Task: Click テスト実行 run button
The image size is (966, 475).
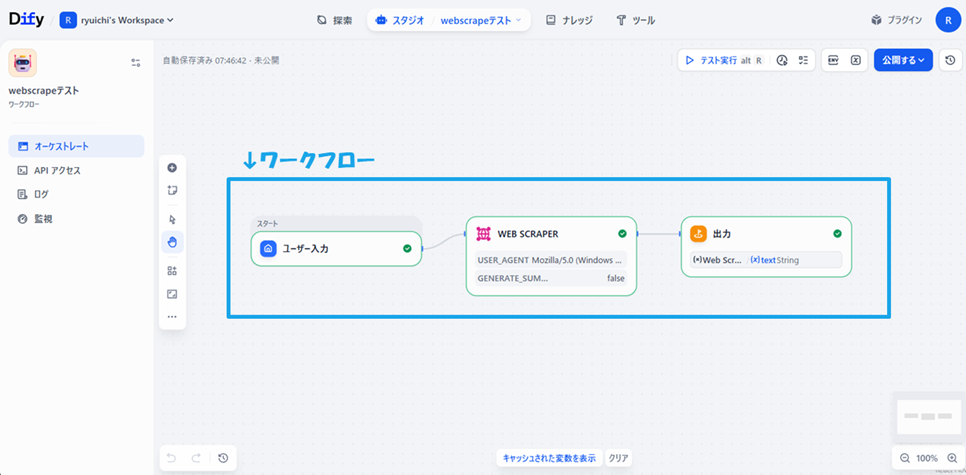Action: coord(724,60)
